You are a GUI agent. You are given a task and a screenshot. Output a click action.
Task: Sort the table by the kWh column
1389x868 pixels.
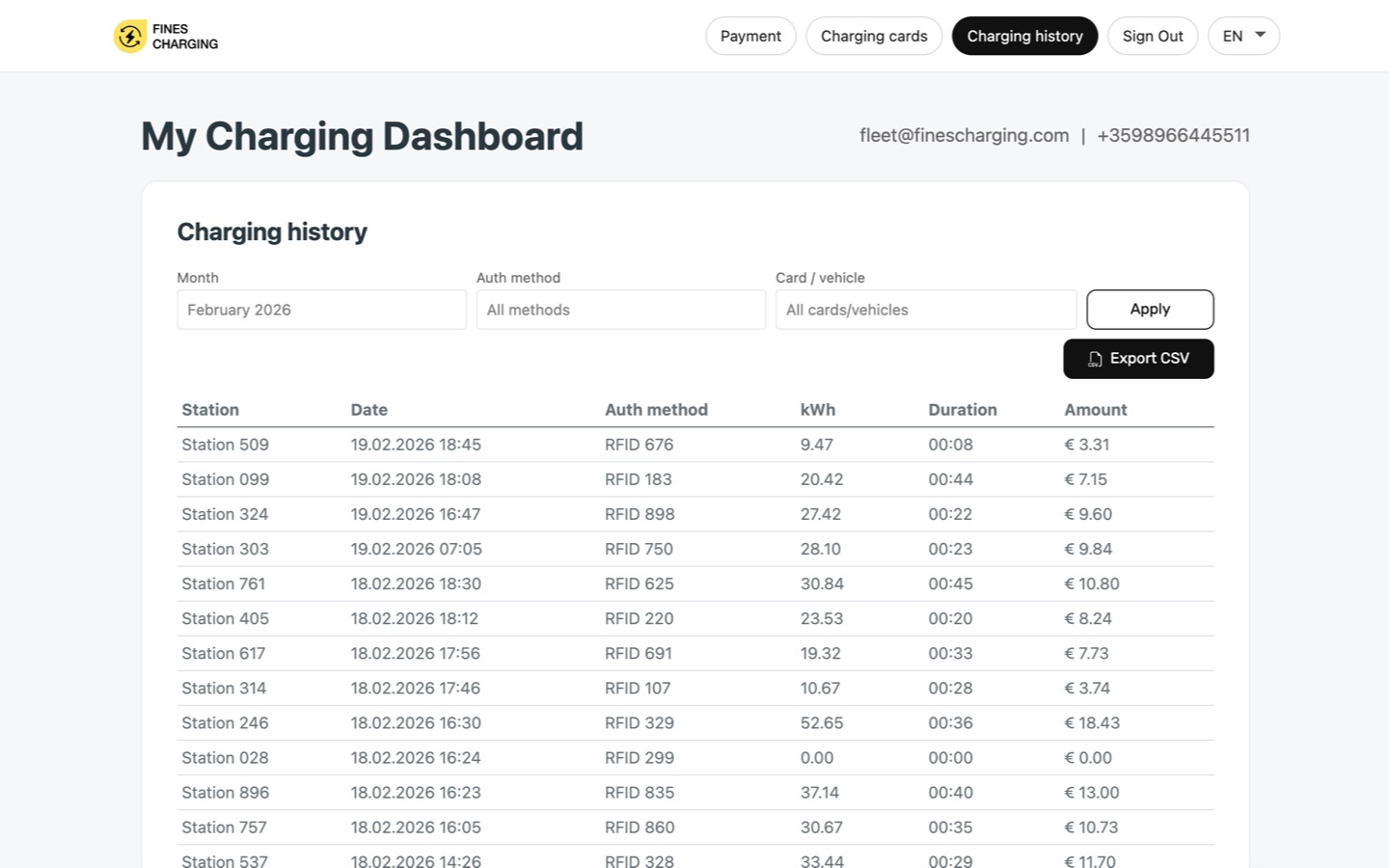817,409
